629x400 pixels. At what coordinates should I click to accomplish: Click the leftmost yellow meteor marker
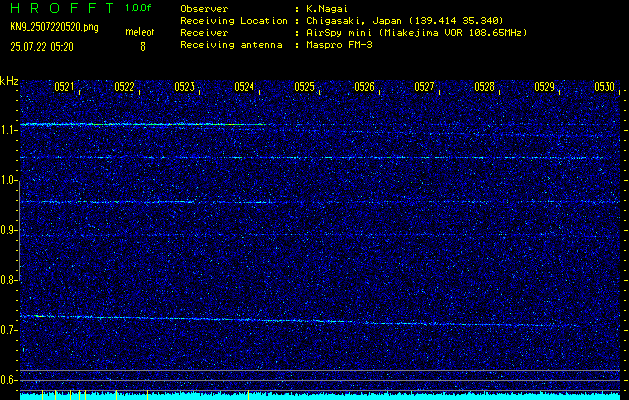click(42, 395)
